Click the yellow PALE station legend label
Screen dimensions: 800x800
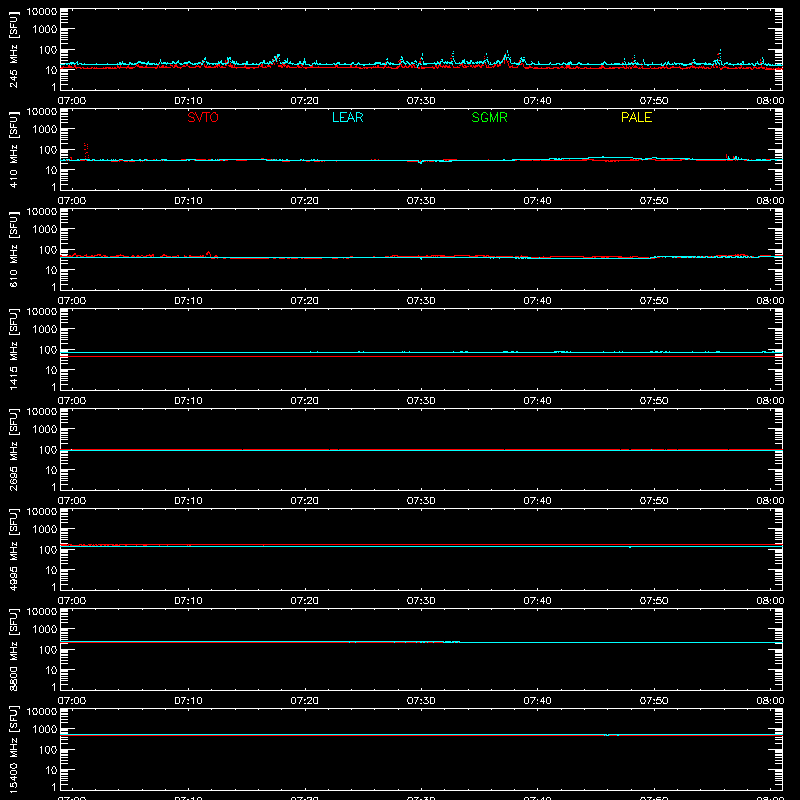[636, 117]
